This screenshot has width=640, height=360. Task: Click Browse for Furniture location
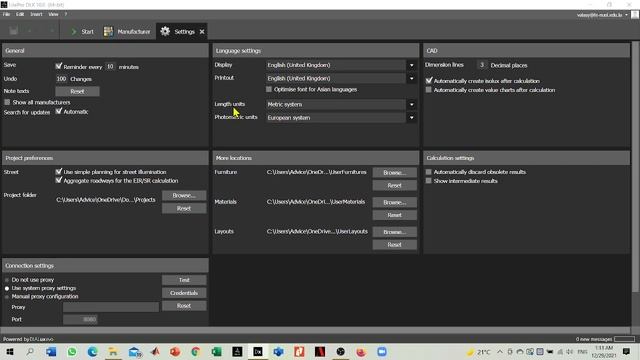394,173
